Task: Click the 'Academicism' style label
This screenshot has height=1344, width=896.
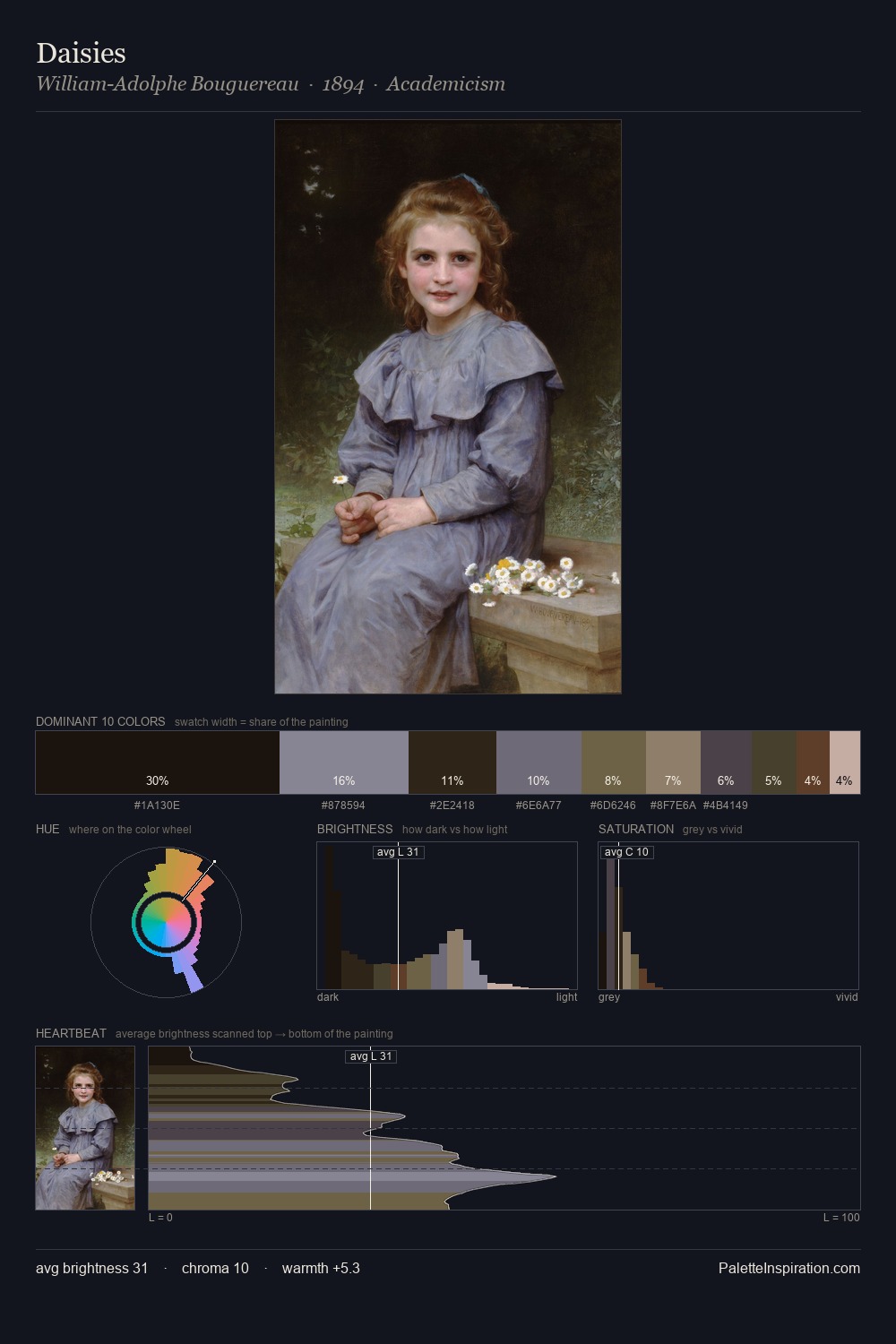Action: tap(446, 84)
